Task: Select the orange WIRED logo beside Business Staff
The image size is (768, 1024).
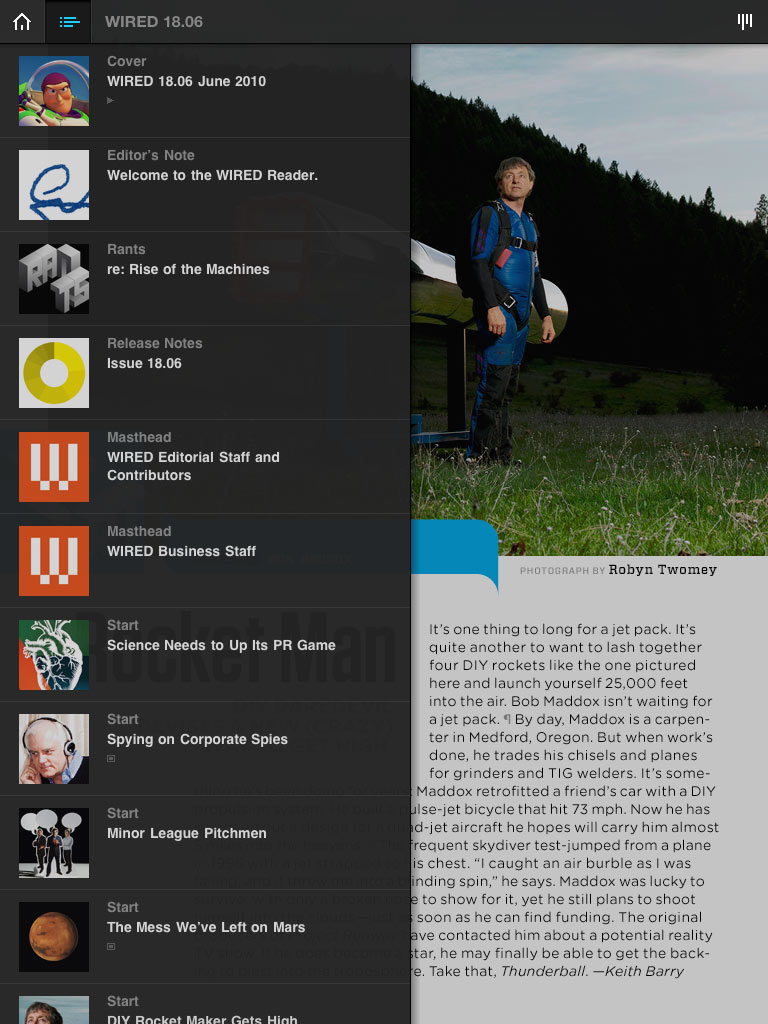Action: (54, 561)
